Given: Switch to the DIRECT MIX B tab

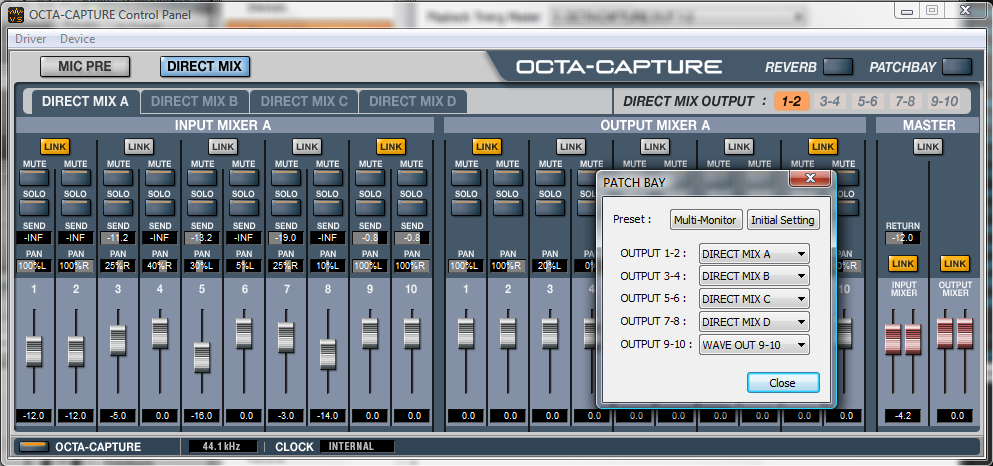Looking at the screenshot, I should coord(194,101).
